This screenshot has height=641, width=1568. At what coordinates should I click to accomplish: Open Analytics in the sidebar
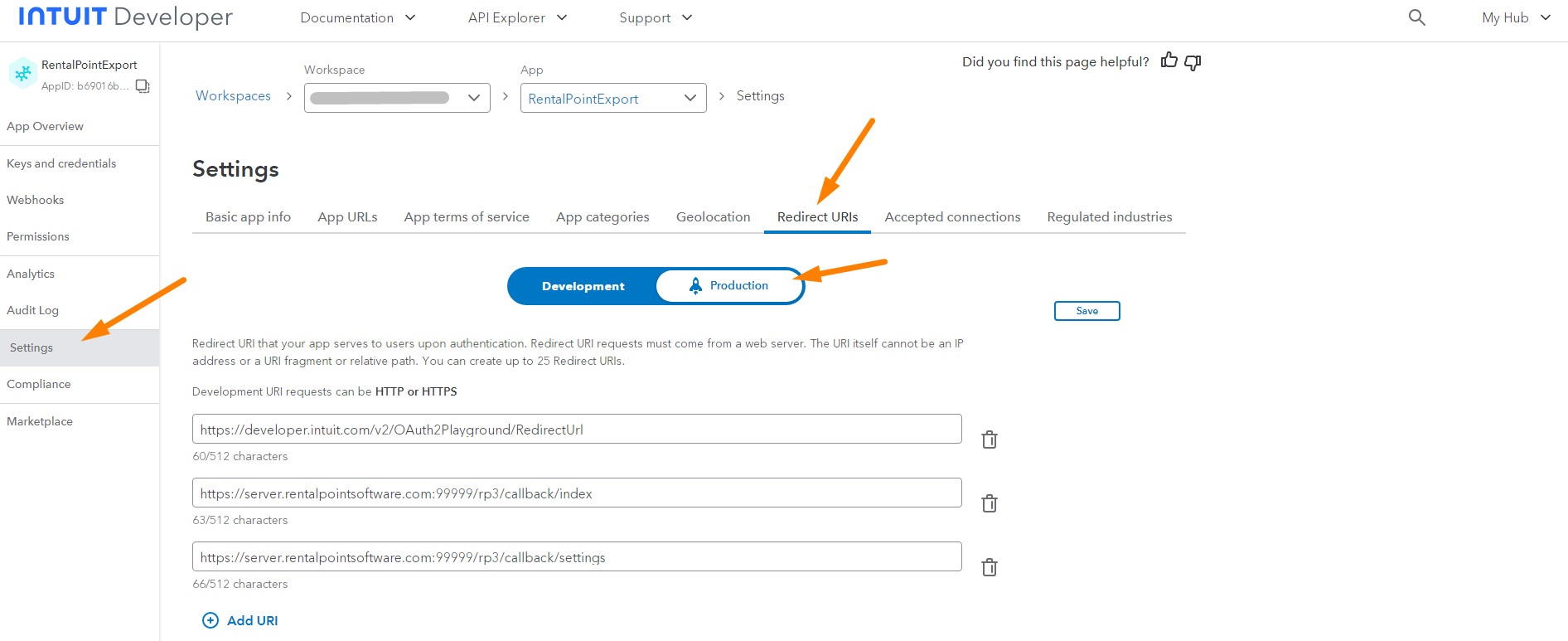pos(80,274)
